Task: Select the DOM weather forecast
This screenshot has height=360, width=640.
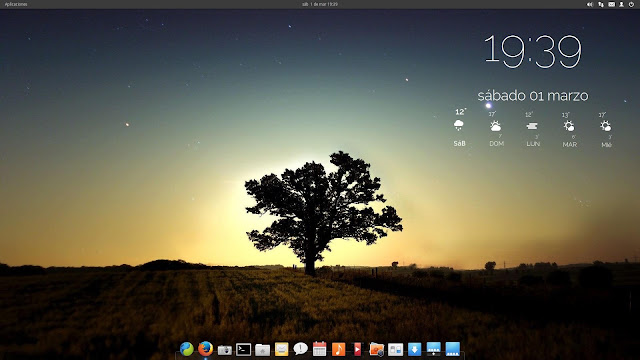Action: point(496,129)
